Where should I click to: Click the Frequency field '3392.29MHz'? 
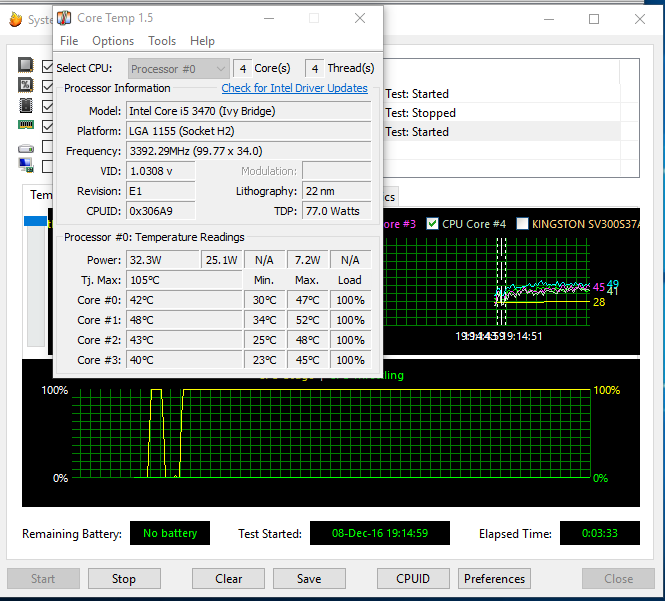point(249,151)
